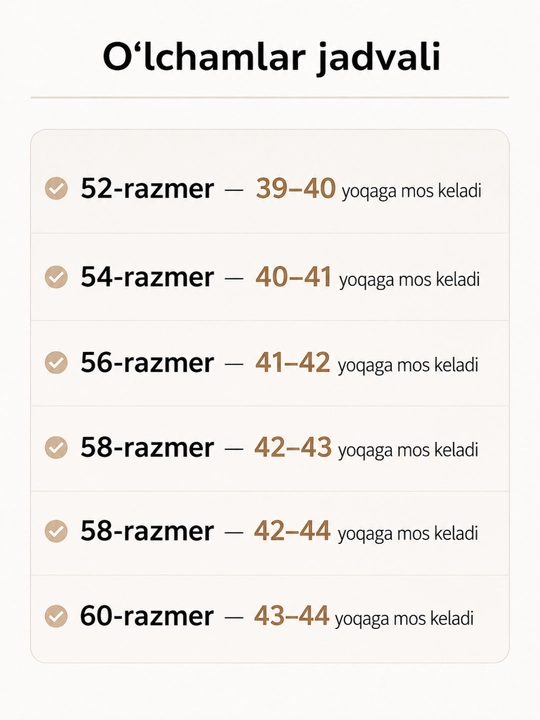
Task: Select the 54-razmer label
Action: pyautogui.click(x=147, y=277)
